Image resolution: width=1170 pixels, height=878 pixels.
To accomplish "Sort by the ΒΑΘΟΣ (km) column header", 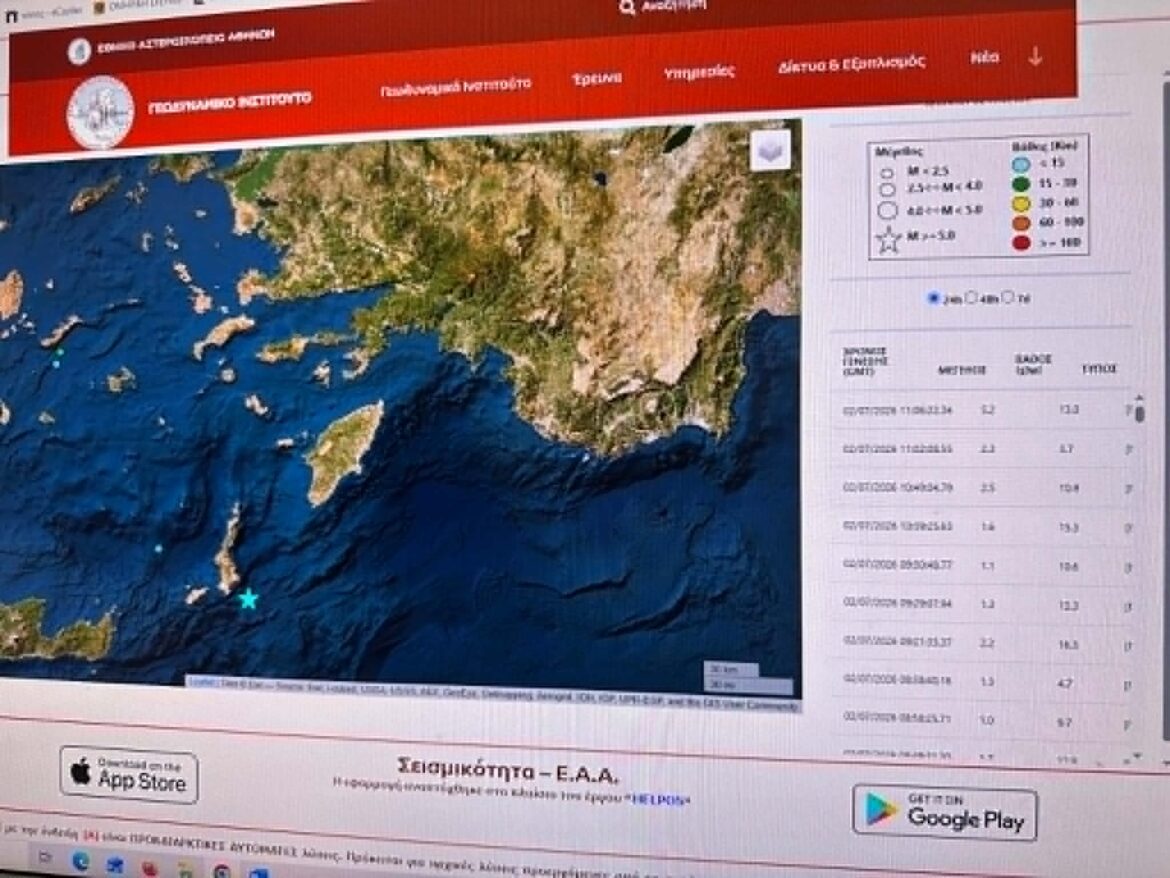I will click(1033, 364).
